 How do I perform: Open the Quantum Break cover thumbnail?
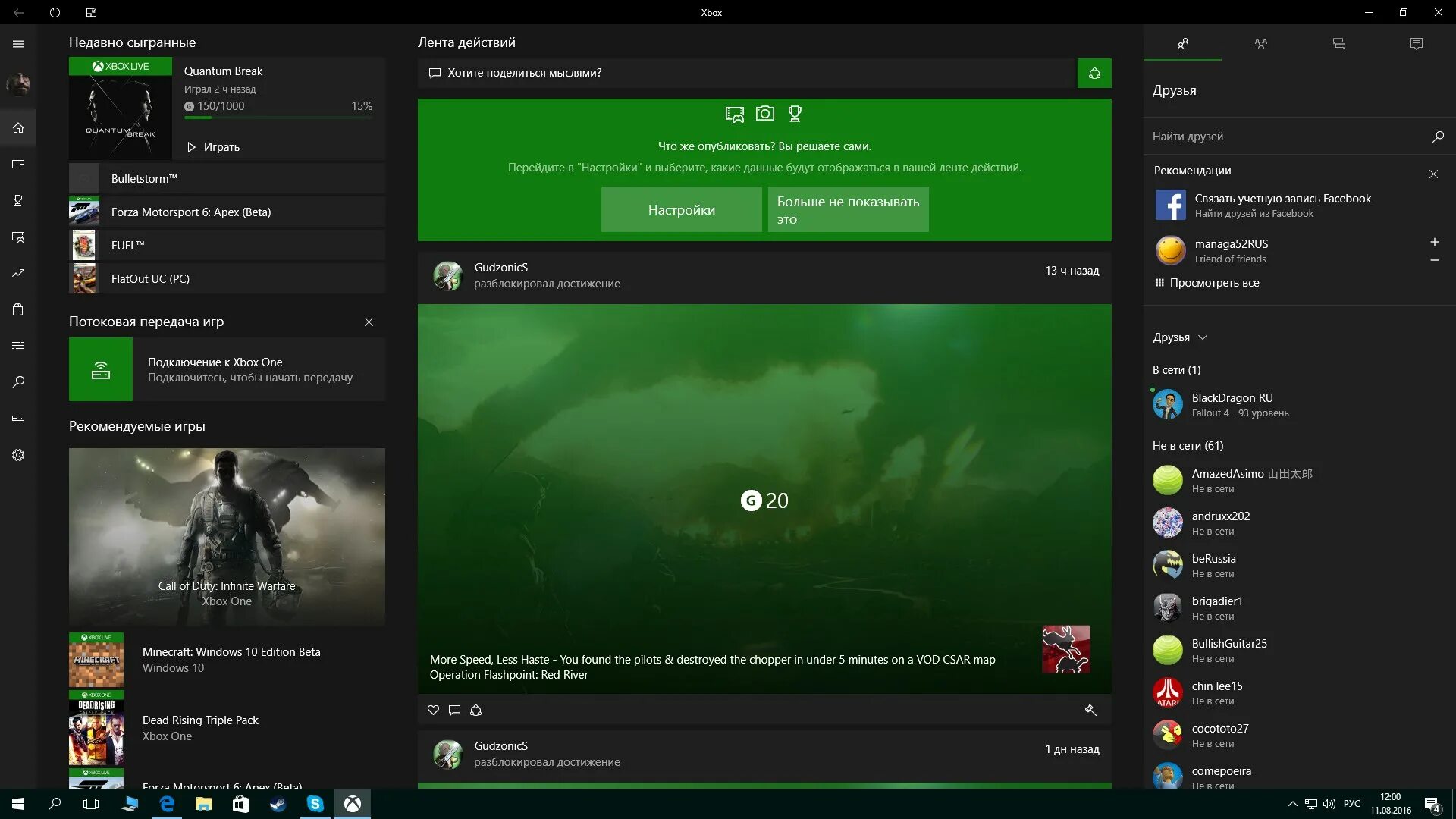[x=121, y=108]
